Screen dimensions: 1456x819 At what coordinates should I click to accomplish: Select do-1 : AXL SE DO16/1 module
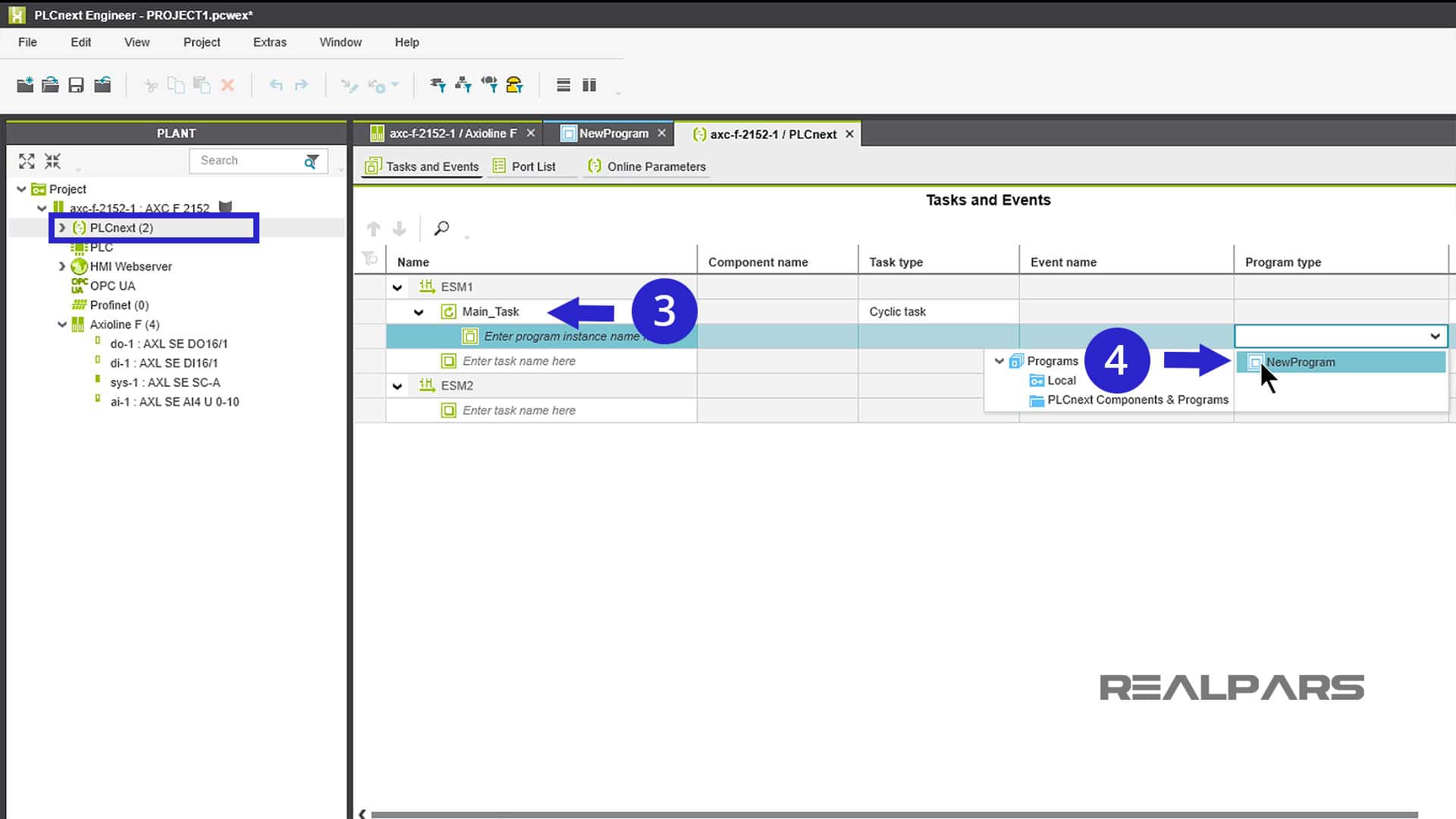pos(161,344)
